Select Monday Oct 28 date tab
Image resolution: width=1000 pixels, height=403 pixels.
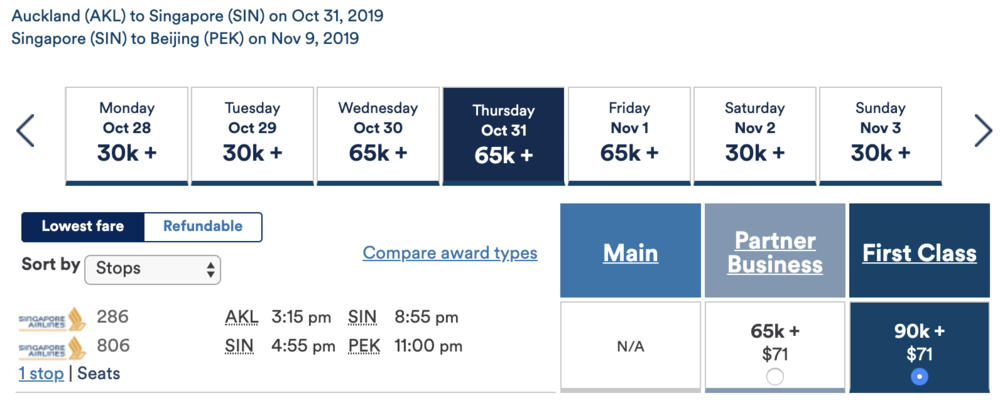126,135
